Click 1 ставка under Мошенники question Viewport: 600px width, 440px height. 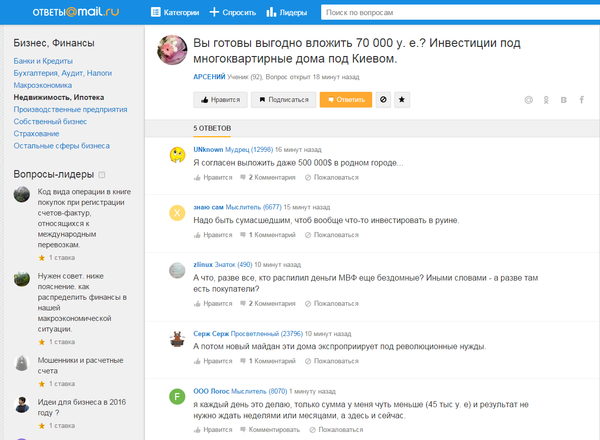pos(57,384)
